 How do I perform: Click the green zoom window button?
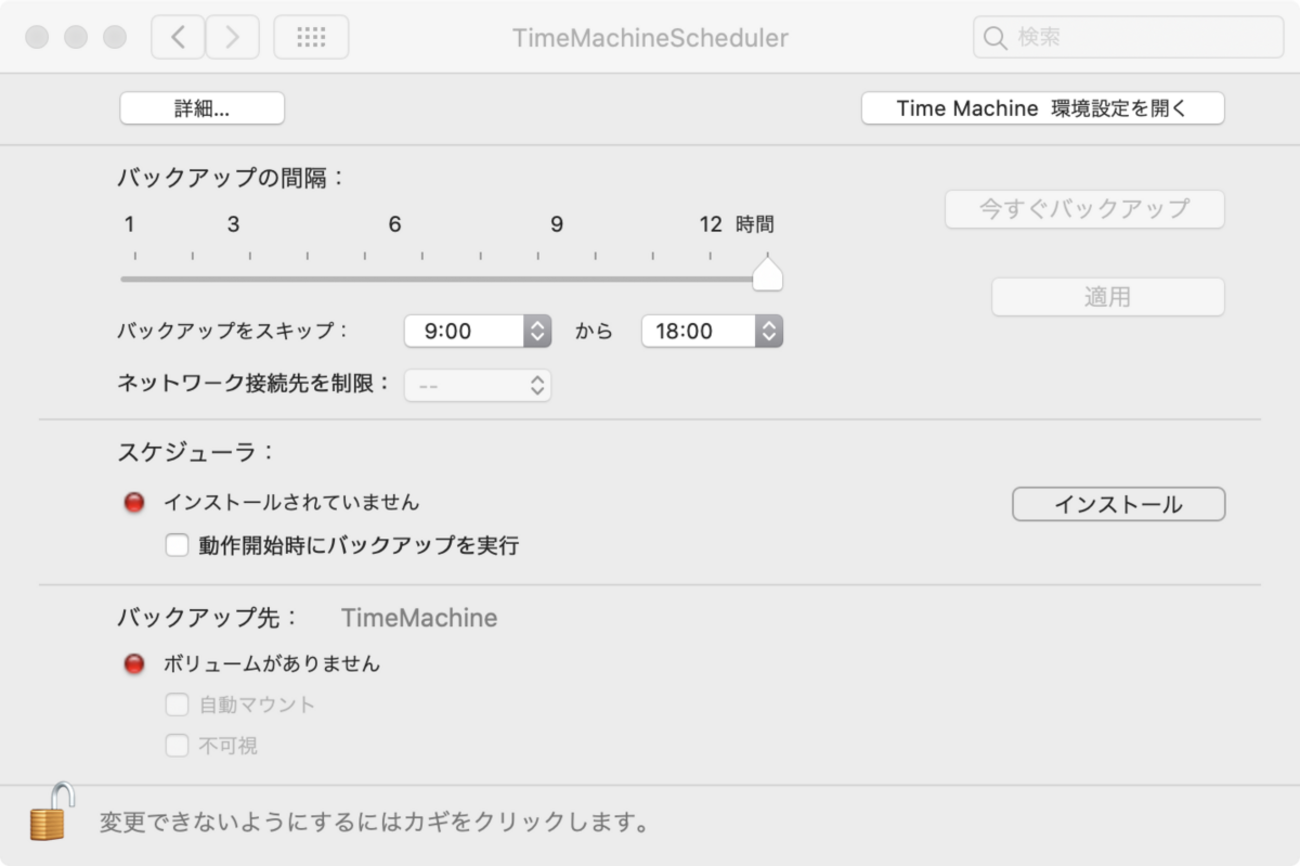(115, 38)
